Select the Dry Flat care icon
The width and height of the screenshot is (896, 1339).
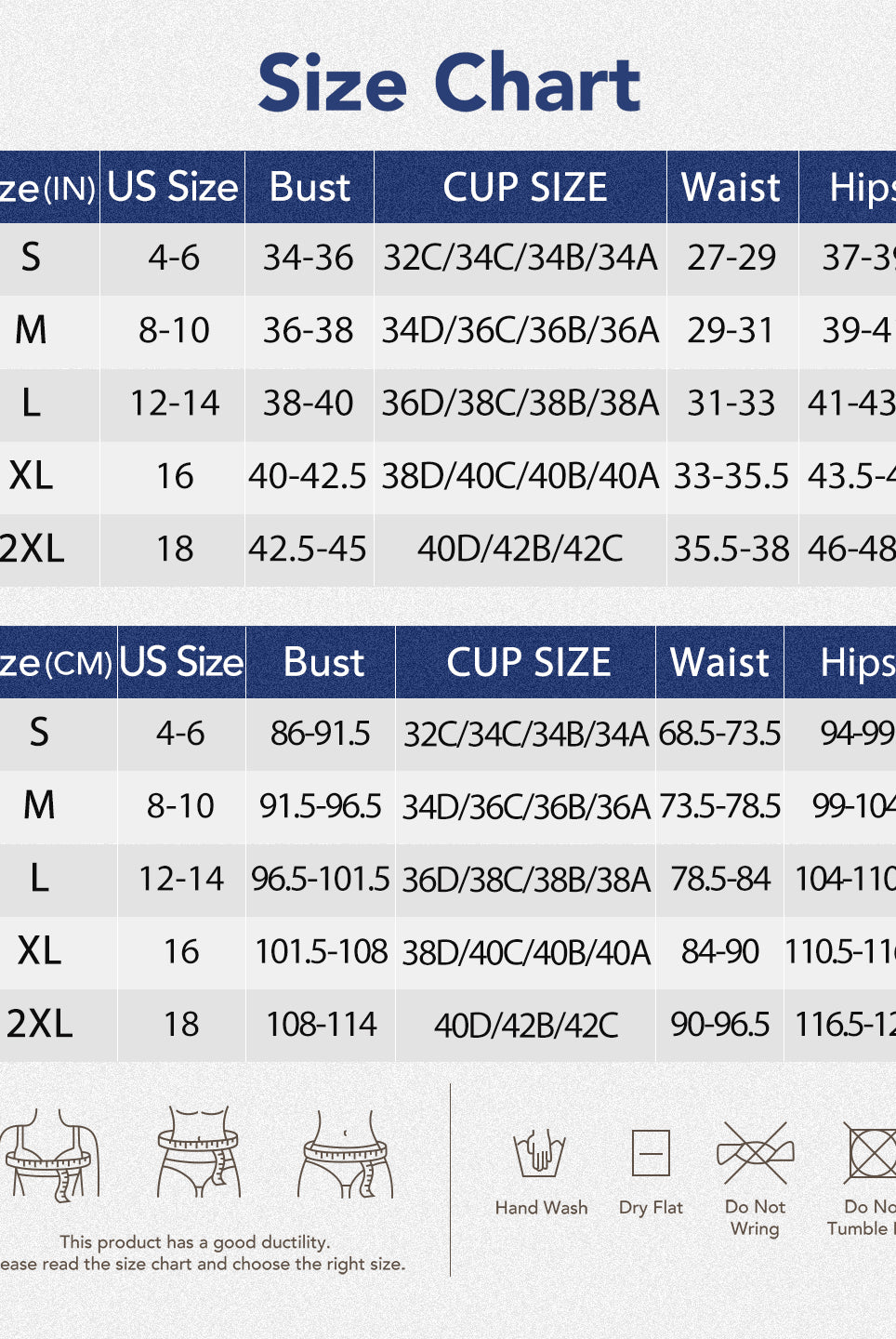tap(651, 1154)
